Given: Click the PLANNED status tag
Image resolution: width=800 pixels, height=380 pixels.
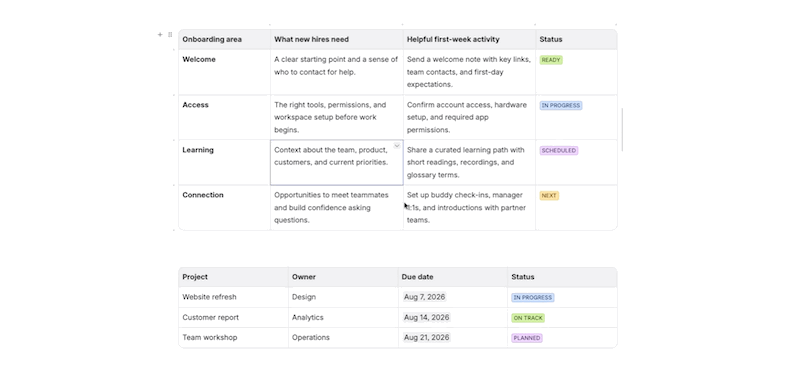Looking at the screenshot, I should [527, 338].
